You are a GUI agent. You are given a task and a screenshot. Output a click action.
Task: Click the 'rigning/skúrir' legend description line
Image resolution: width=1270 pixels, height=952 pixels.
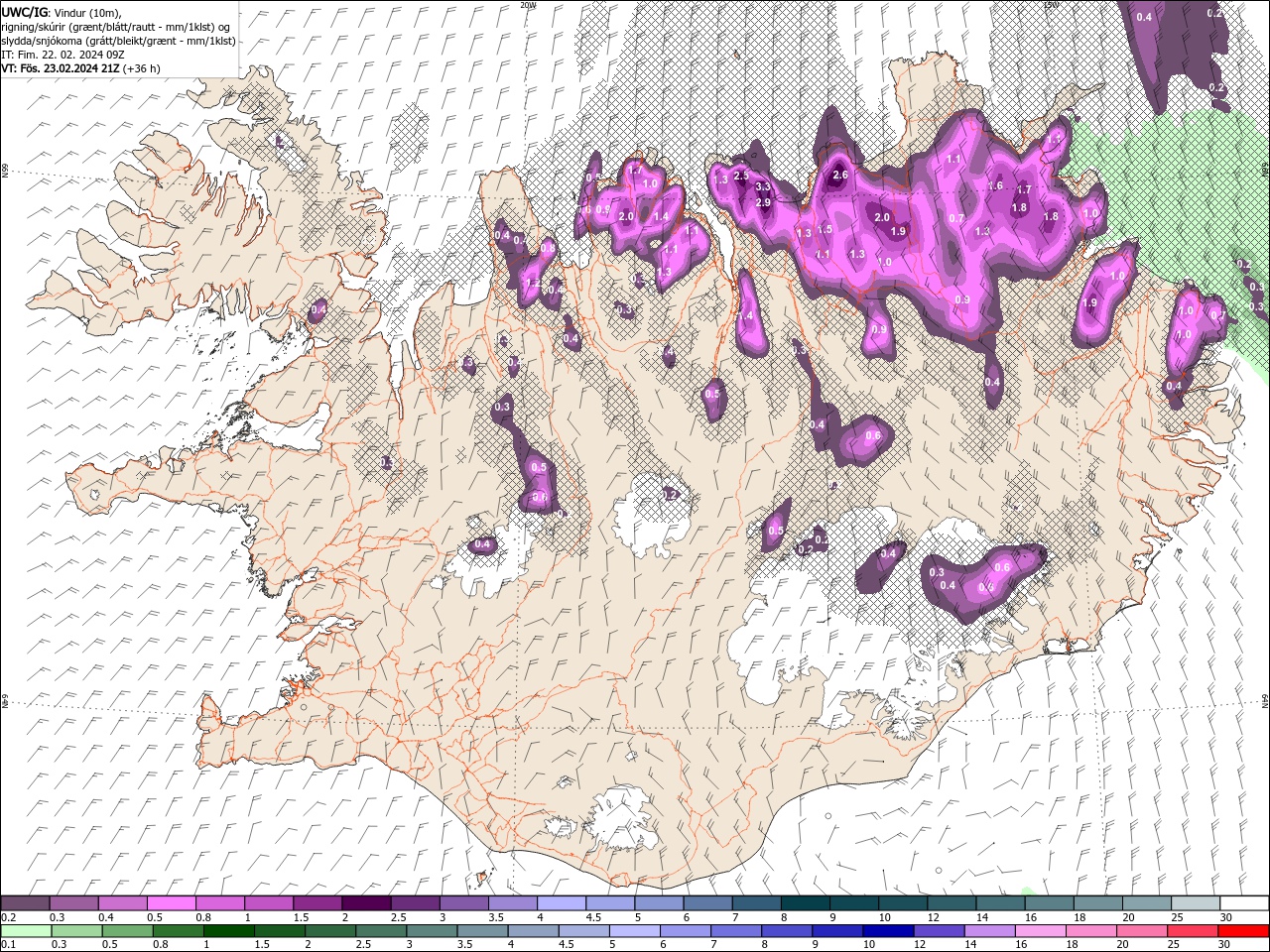coord(117,27)
